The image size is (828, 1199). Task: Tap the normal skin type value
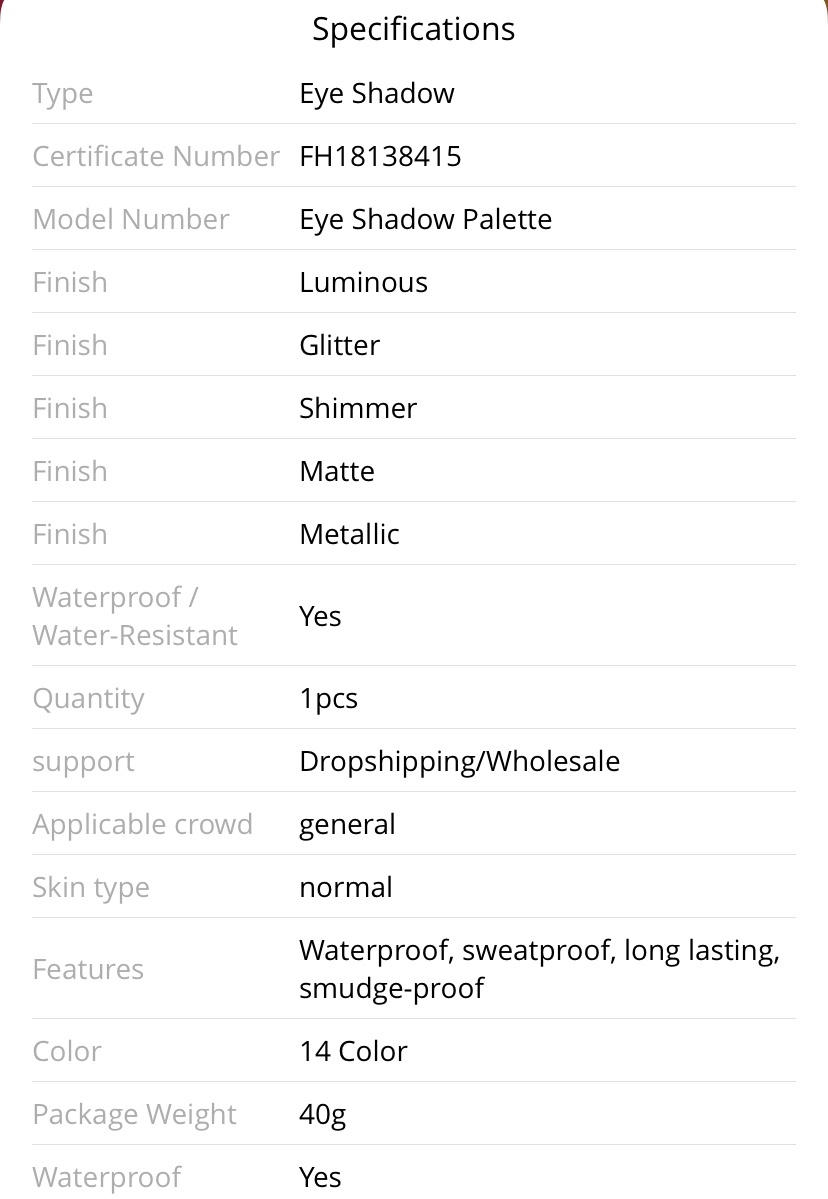pos(346,887)
